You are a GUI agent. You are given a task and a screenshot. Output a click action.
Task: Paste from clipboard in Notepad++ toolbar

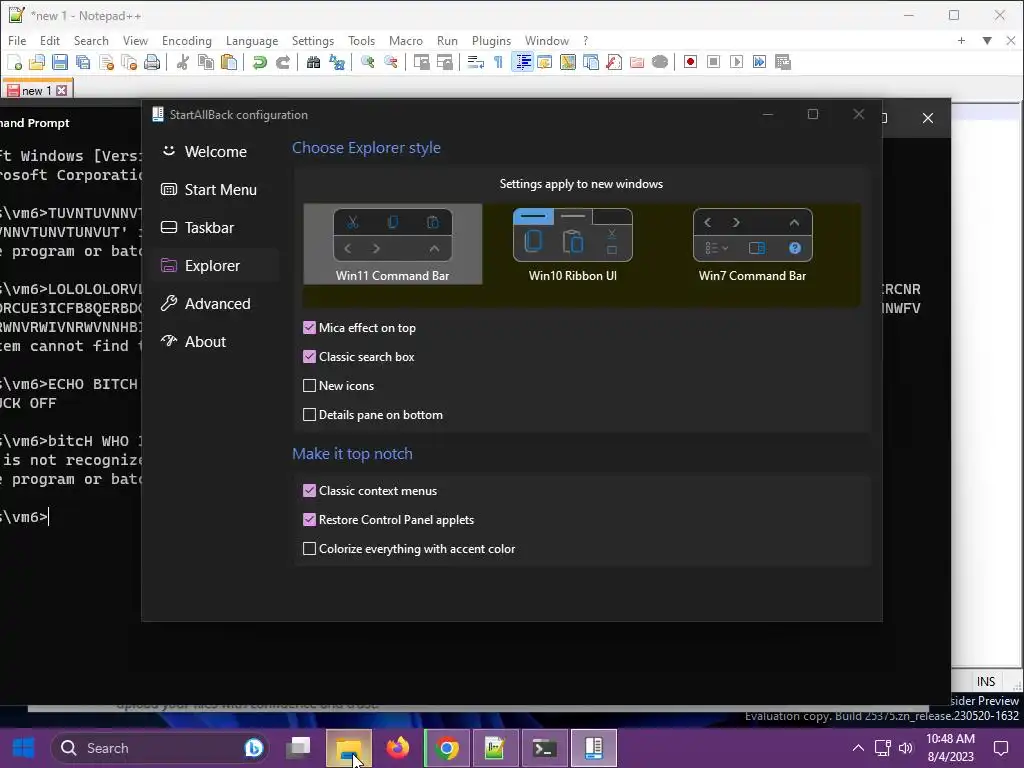tap(229, 62)
